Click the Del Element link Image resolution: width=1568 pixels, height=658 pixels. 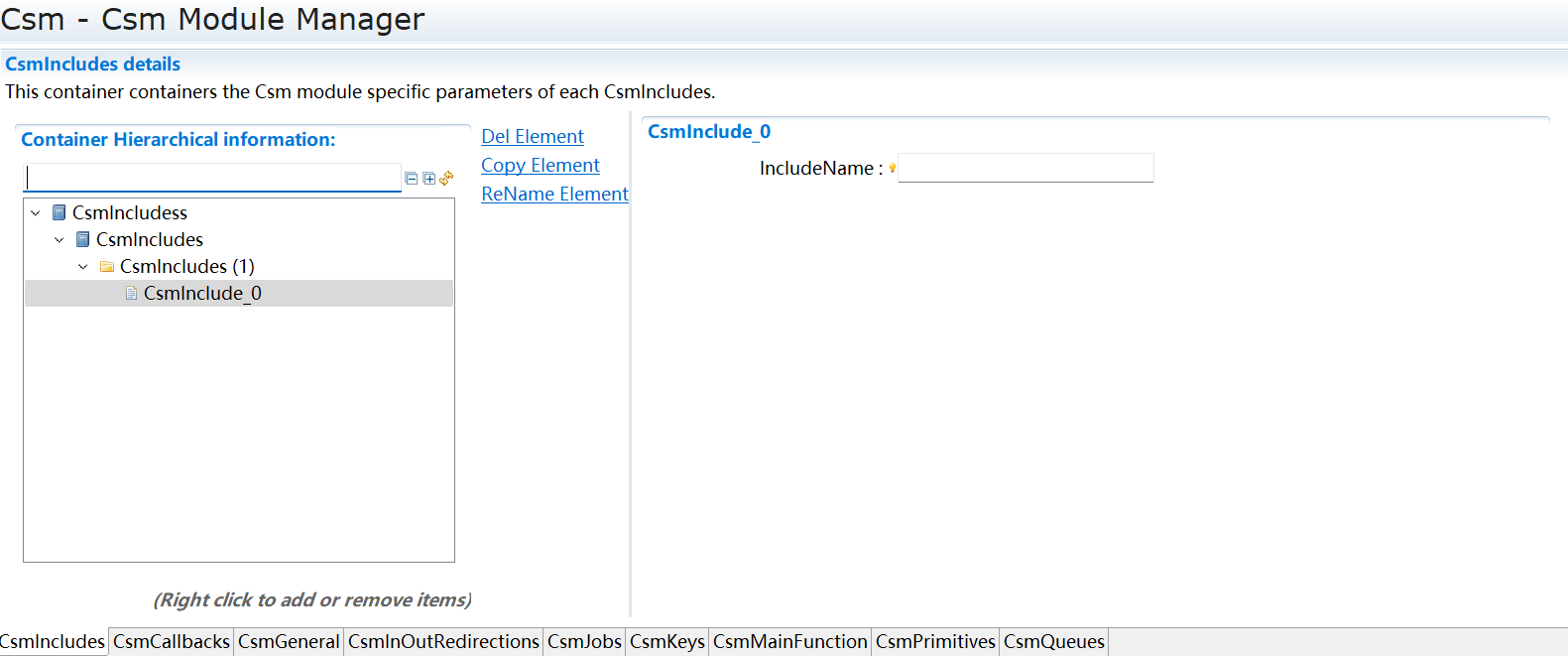[532, 137]
